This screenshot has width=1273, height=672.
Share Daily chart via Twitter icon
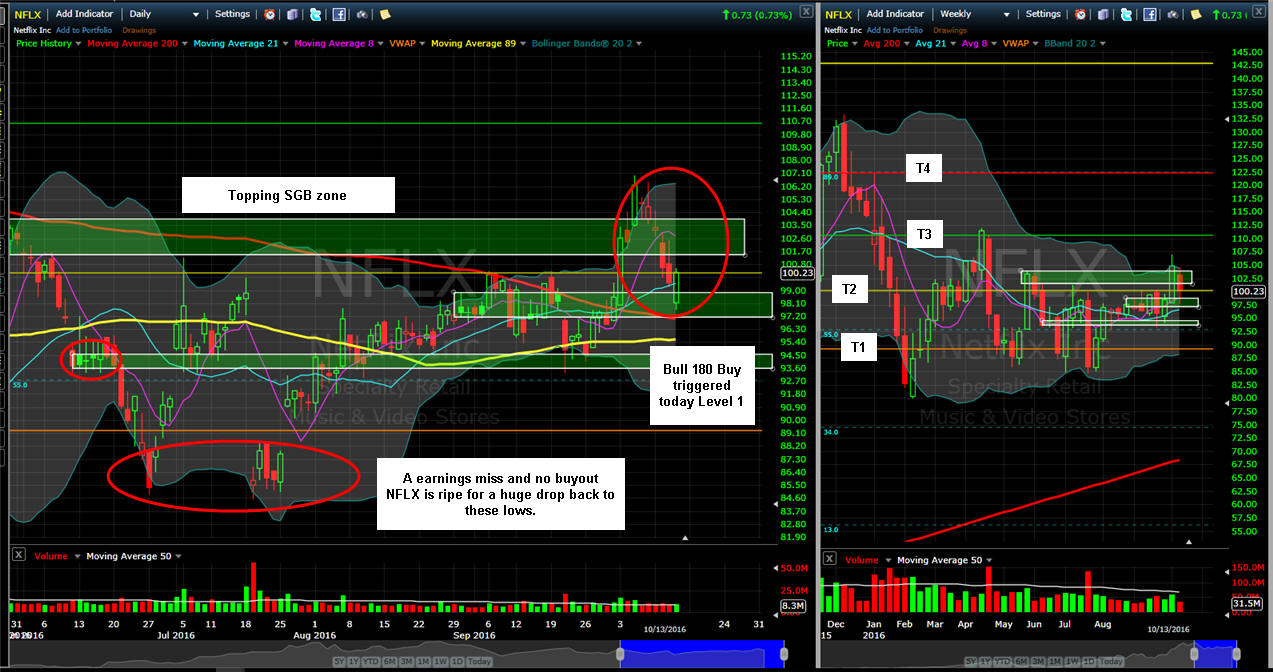point(315,14)
